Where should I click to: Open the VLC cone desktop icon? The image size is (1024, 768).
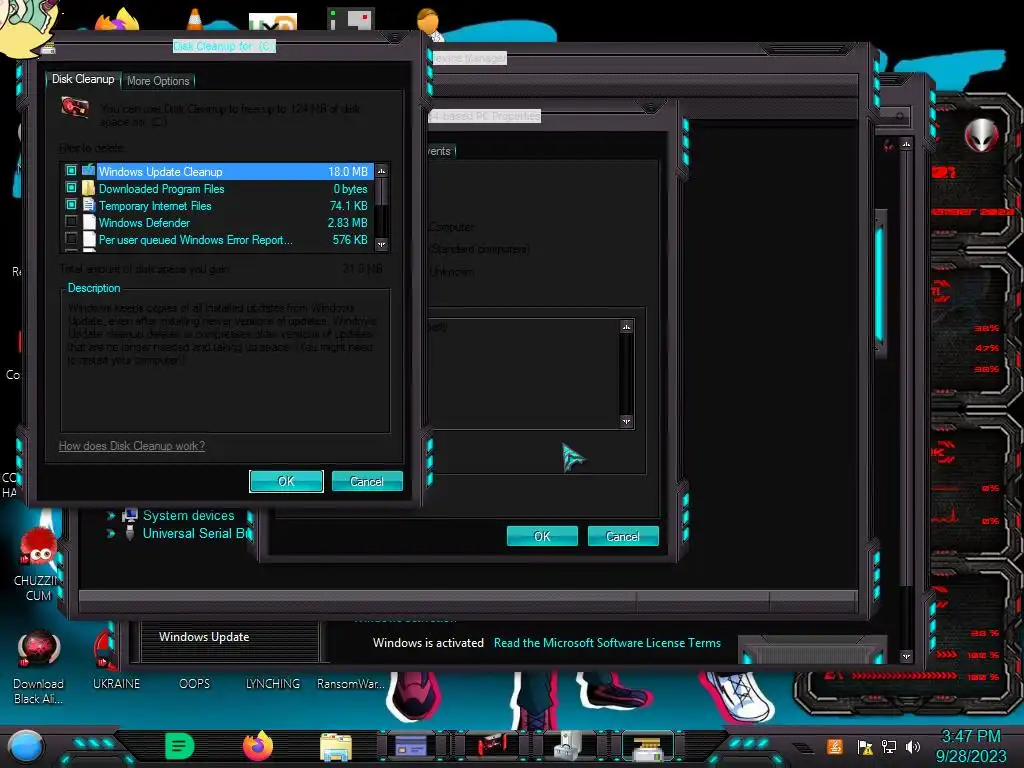click(195, 18)
